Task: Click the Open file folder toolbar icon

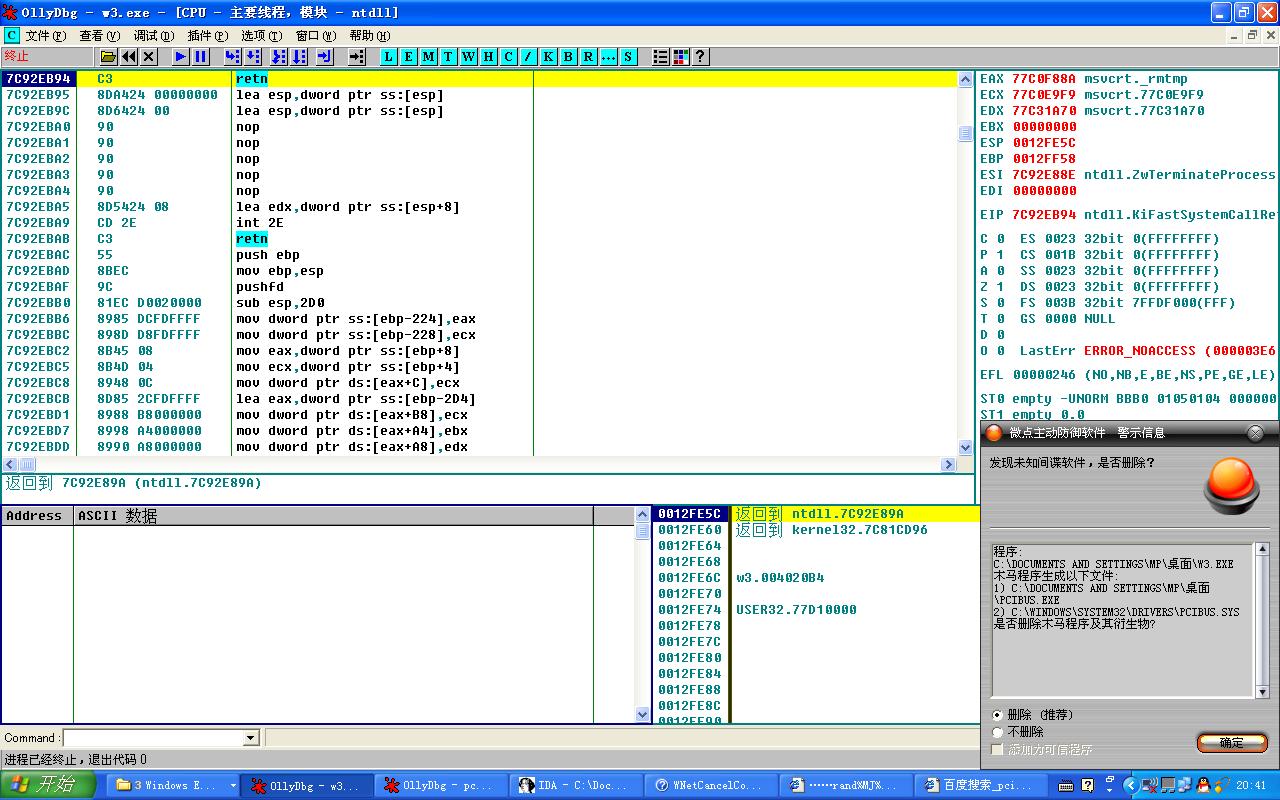Action: tap(108, 57)
